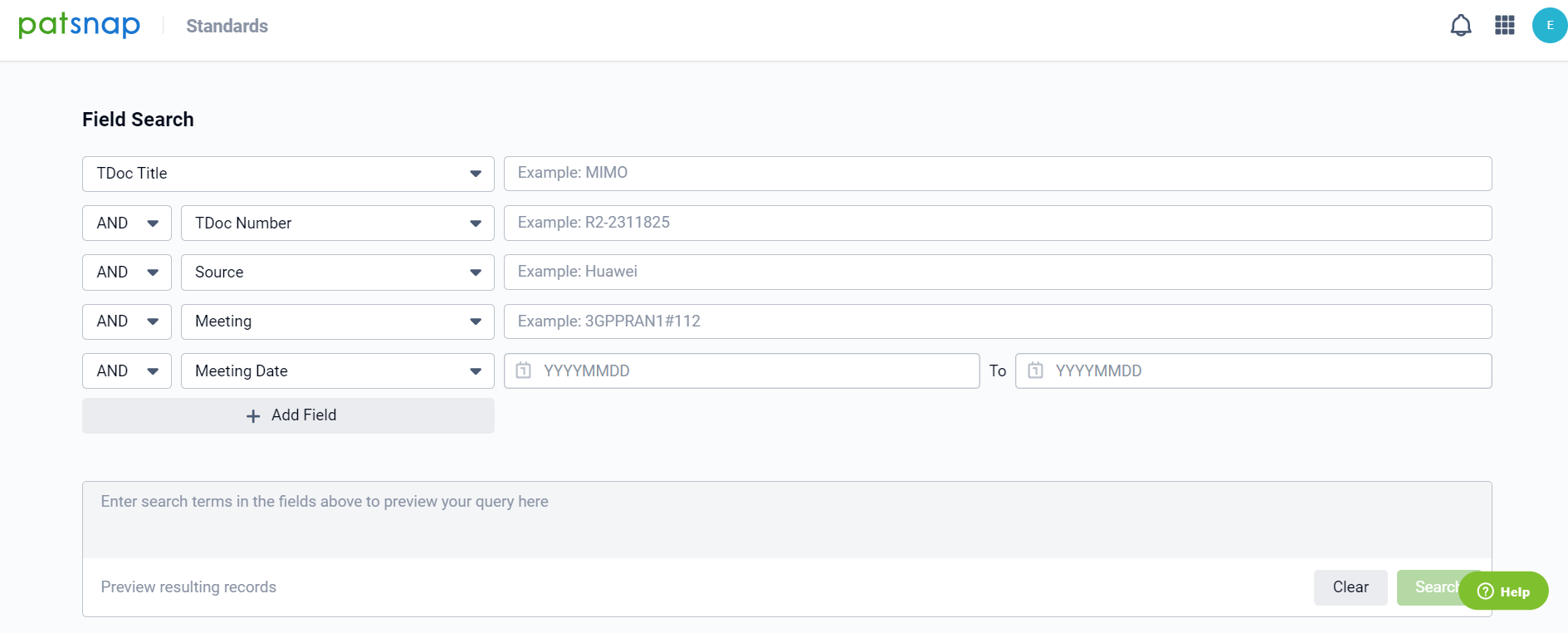Image resolution: width=1568 pixels, height=633 pixels.
Task: Expand the TDoc Title field dropdown
Action: click(x=288, y=174)
